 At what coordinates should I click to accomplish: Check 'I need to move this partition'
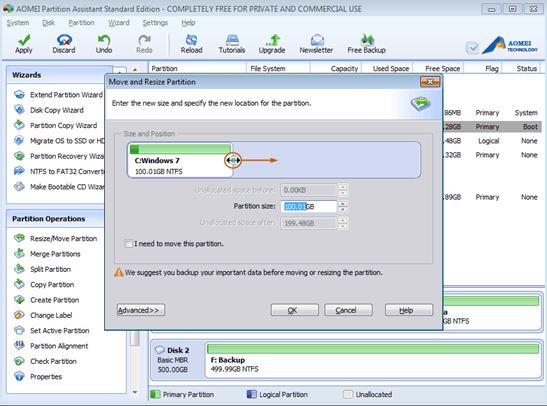point(129,243)
